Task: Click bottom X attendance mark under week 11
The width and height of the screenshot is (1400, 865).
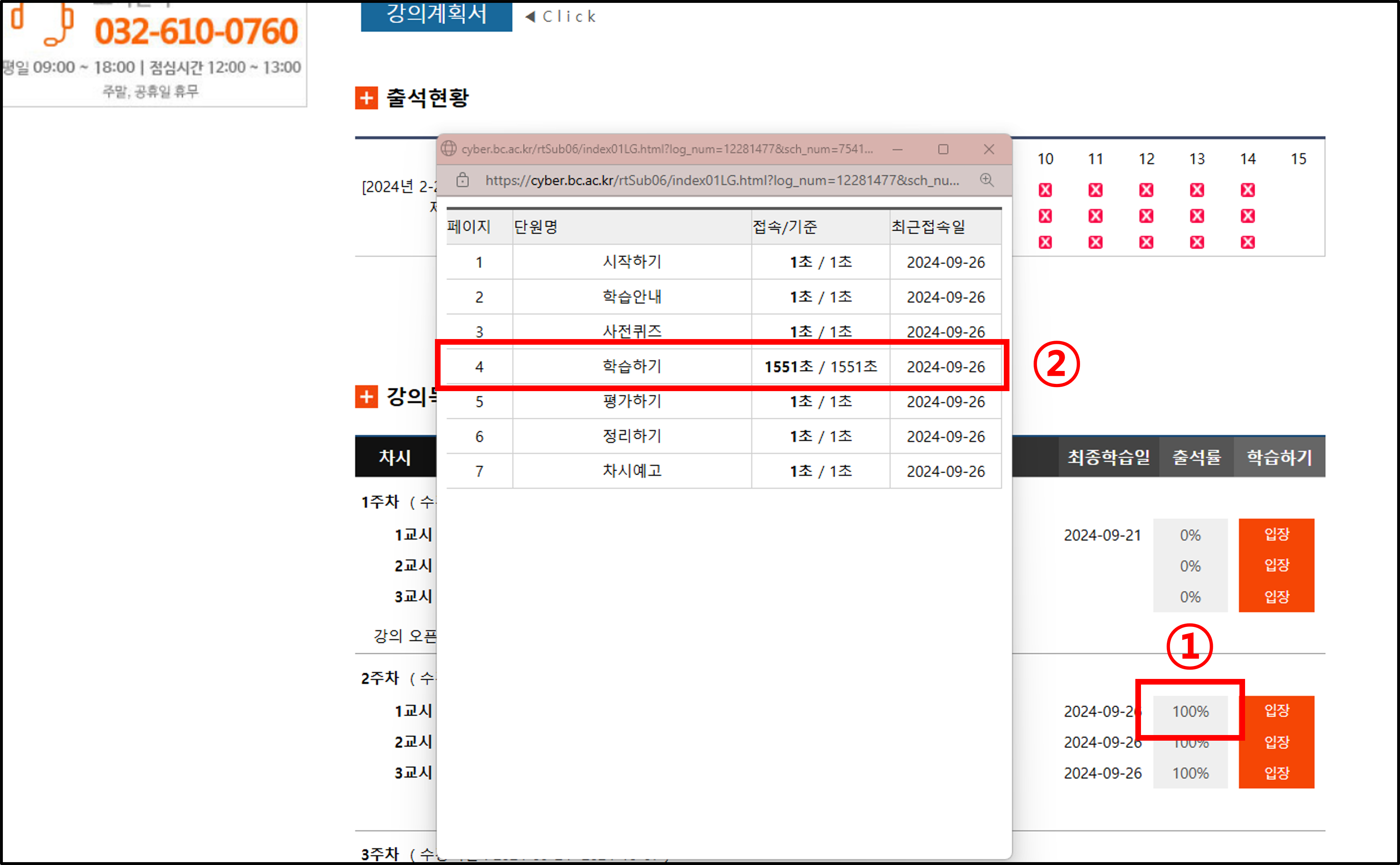Action: [1095, 243]
